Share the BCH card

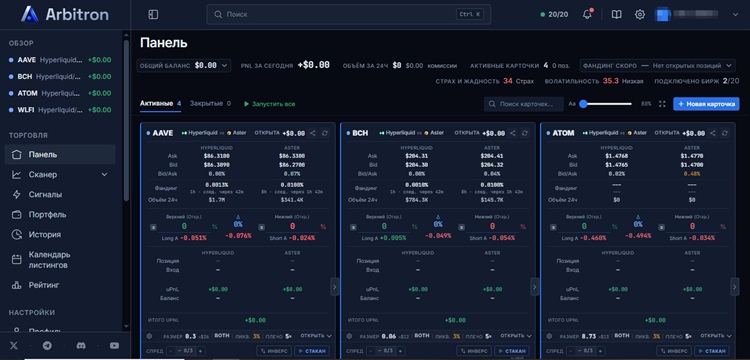(x=513, y=133)
